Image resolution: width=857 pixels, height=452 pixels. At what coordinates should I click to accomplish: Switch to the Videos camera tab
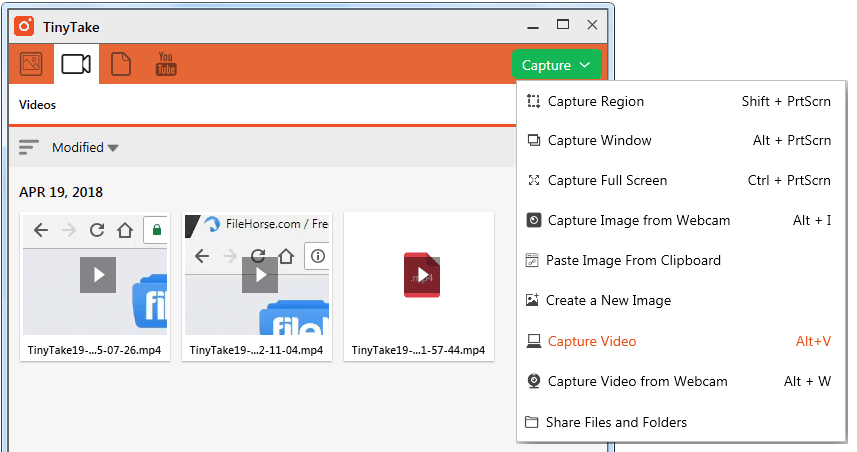pyautogui.click(x=76, y=64)
